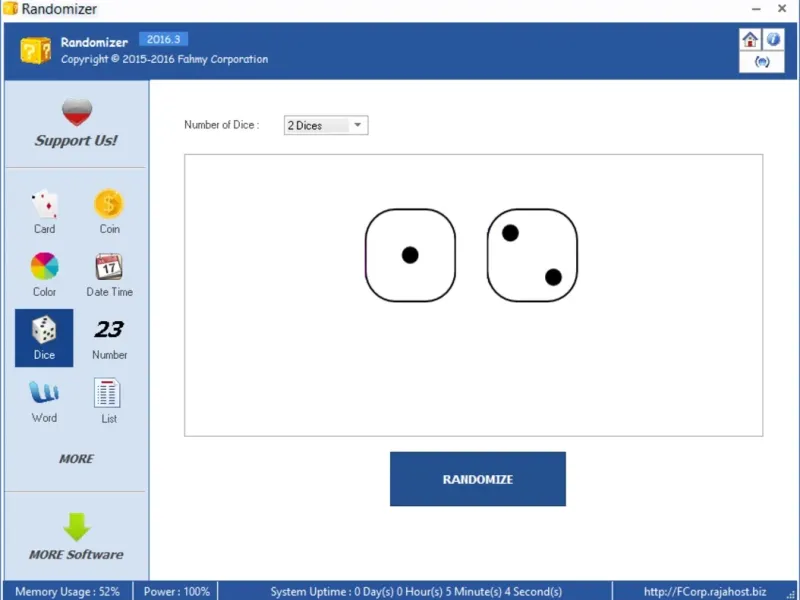The height and width of the screenshot is (600, 800).
Task: Click the first die showing one dot
Action: coord(410,255)
